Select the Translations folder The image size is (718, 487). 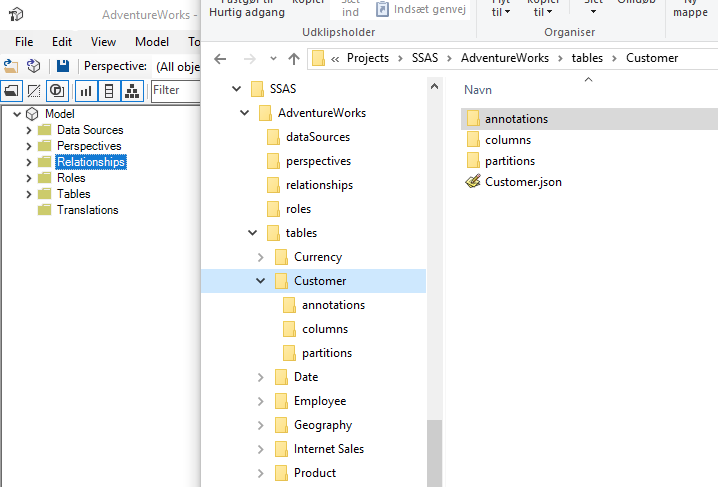point(87,210)
